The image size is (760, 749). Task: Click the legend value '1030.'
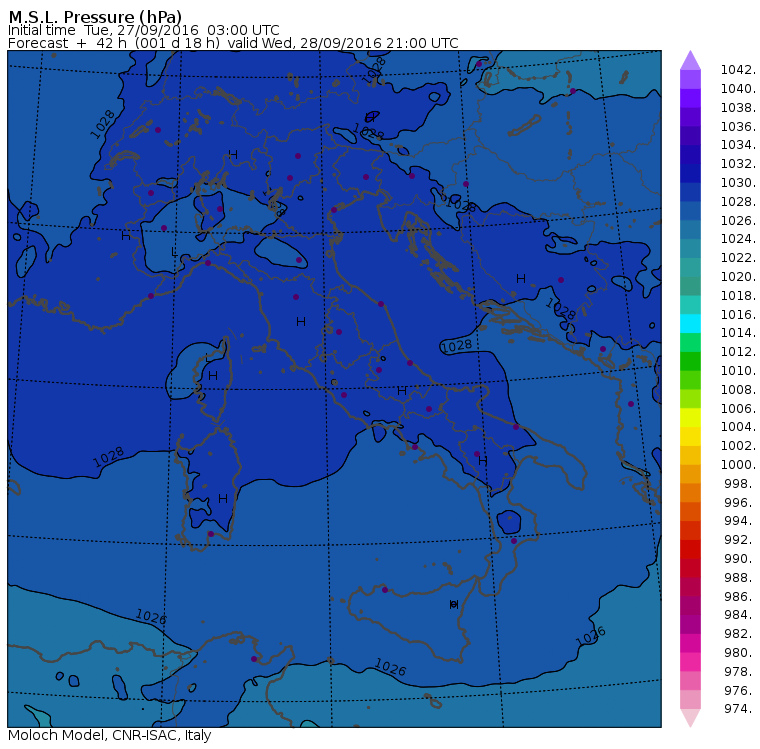(x=738, y=183)
